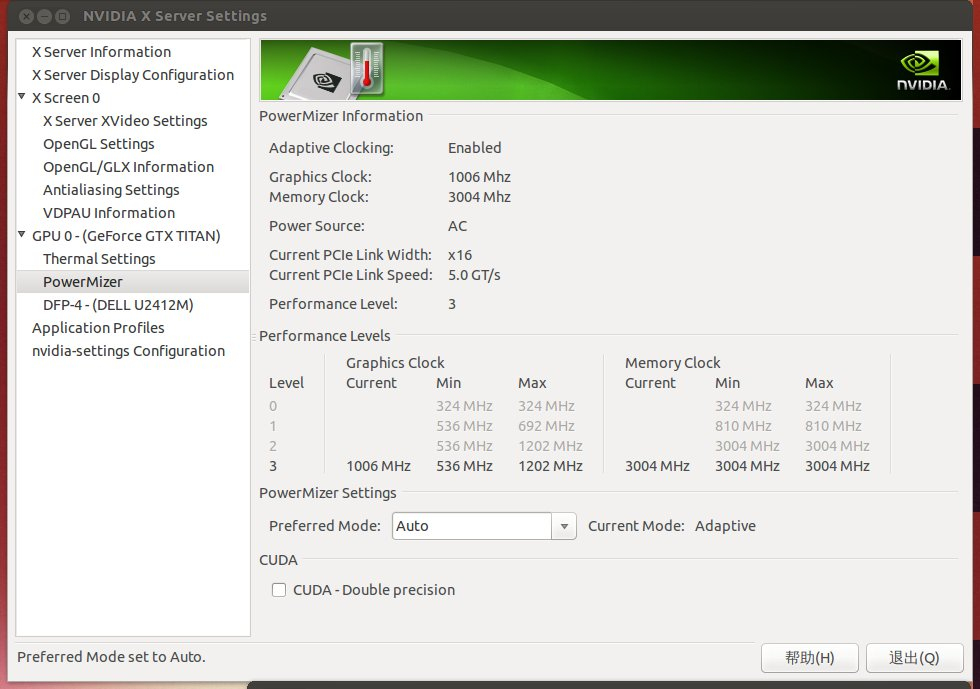Click status bar text Preferred Mode set to Auto
The width and height of the screenshot is (980, 689).
pyautogui.click(x=111, y=657)
